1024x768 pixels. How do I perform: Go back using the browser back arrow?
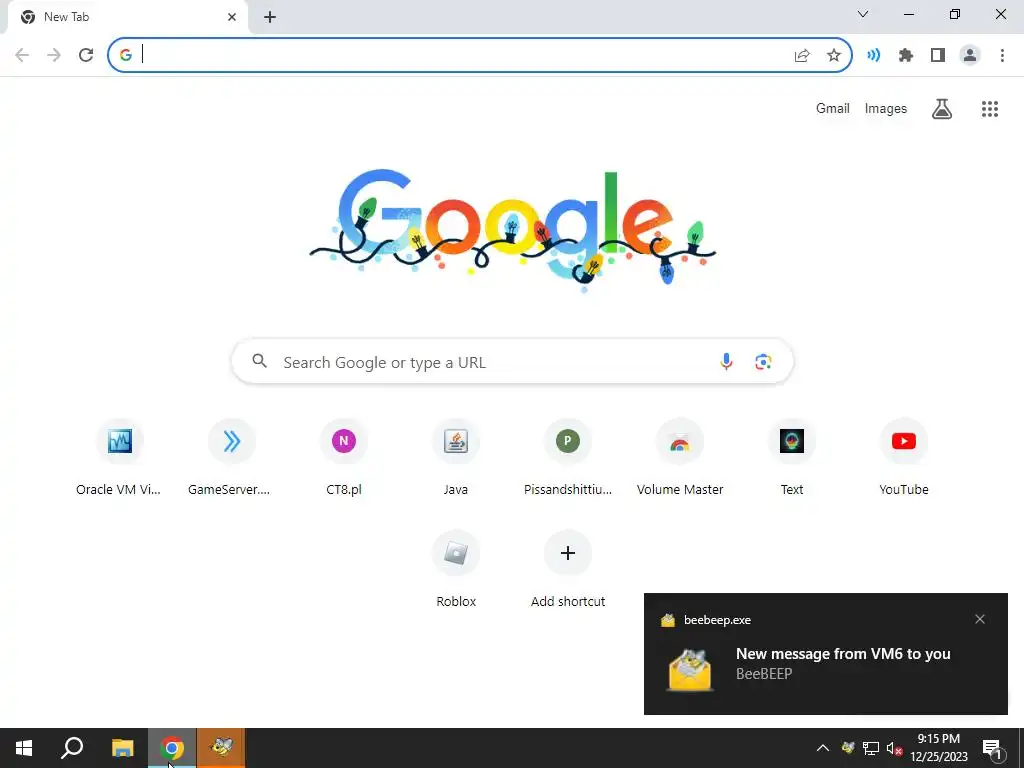(22, 55)
